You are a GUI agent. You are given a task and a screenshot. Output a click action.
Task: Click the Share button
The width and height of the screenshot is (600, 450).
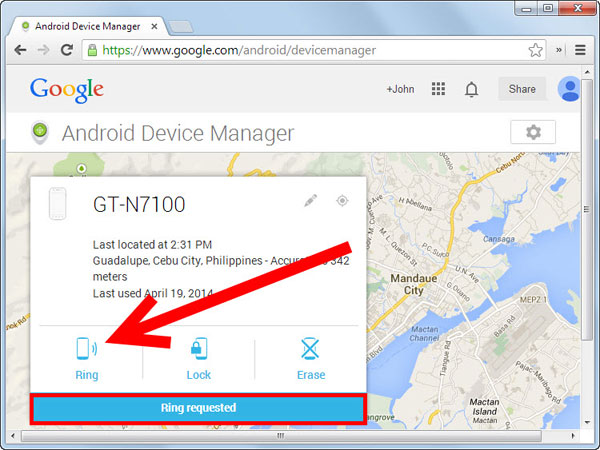tap(522, 89)
